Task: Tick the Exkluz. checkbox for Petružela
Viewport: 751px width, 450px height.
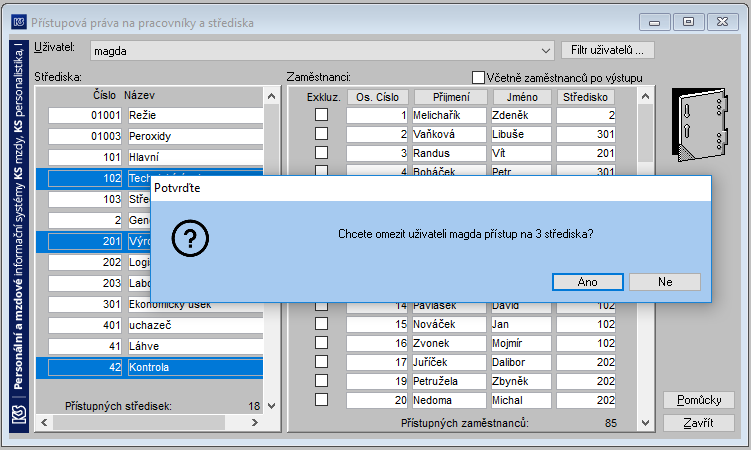Action: click(321, 381)
